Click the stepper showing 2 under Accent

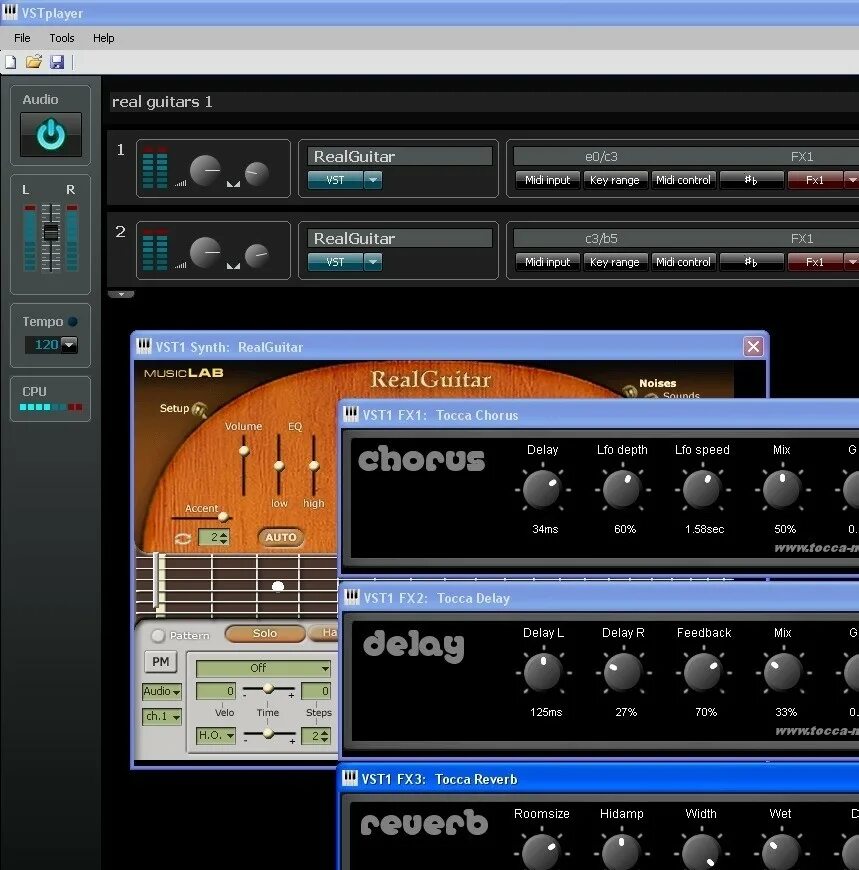[x=214, y=537]
